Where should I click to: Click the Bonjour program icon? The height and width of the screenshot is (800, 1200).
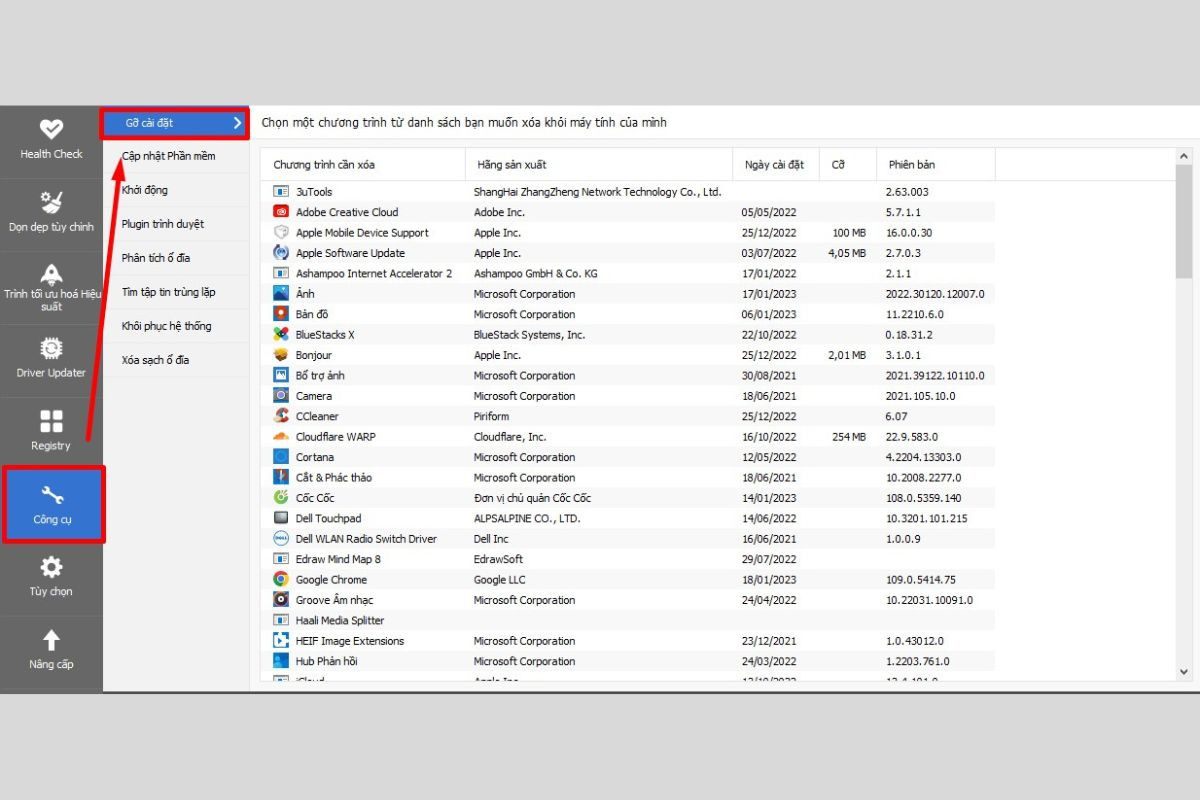coord(281,355)
